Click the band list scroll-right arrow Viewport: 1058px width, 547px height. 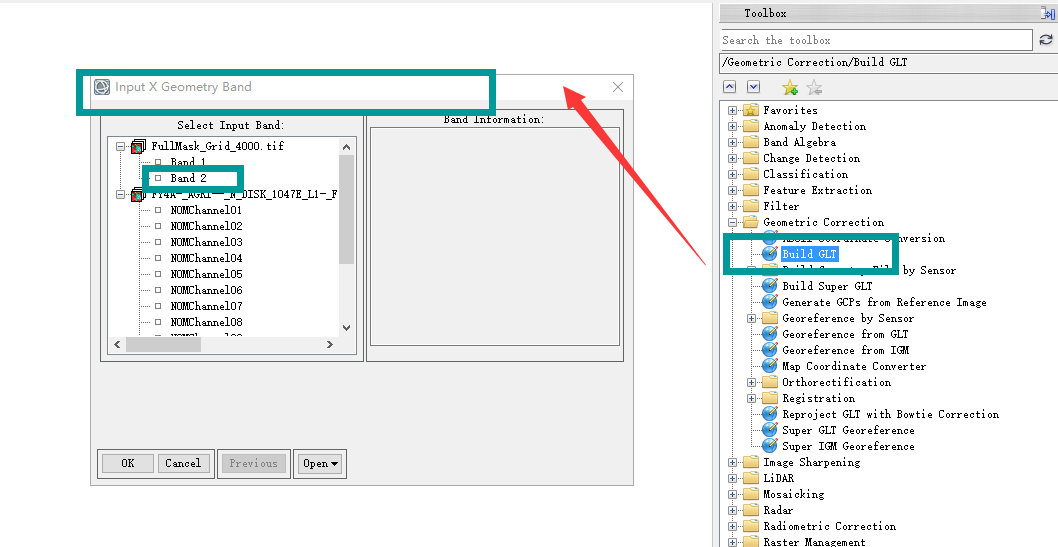point(330,345)
